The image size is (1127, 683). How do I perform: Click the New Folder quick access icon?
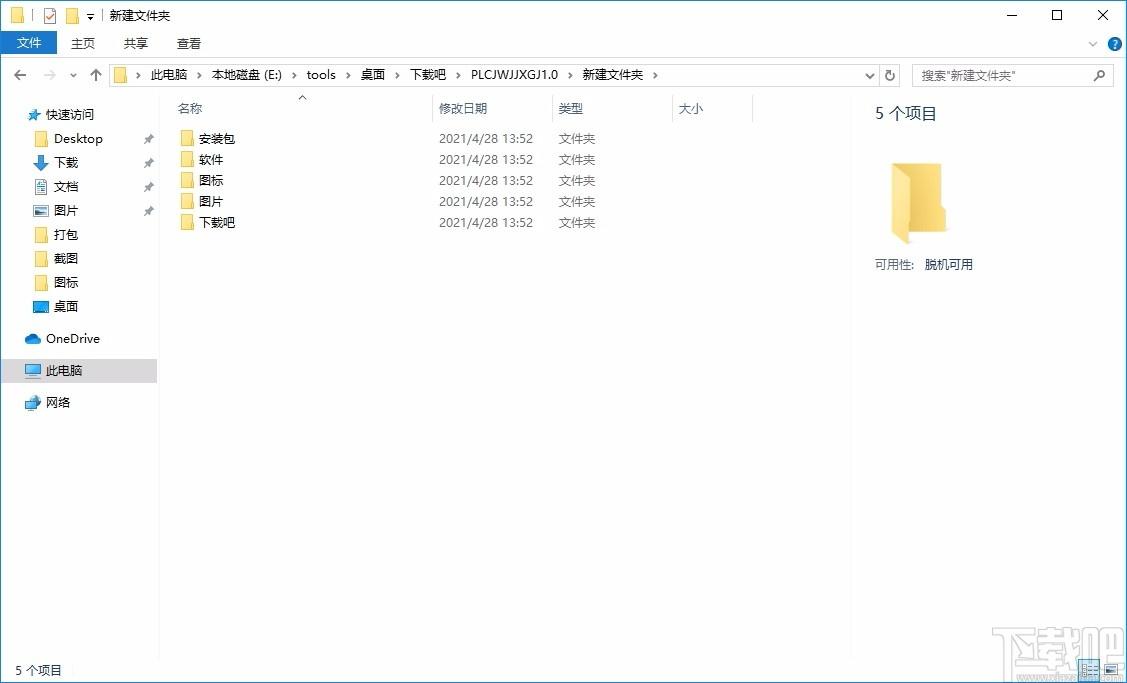[72, 15]
